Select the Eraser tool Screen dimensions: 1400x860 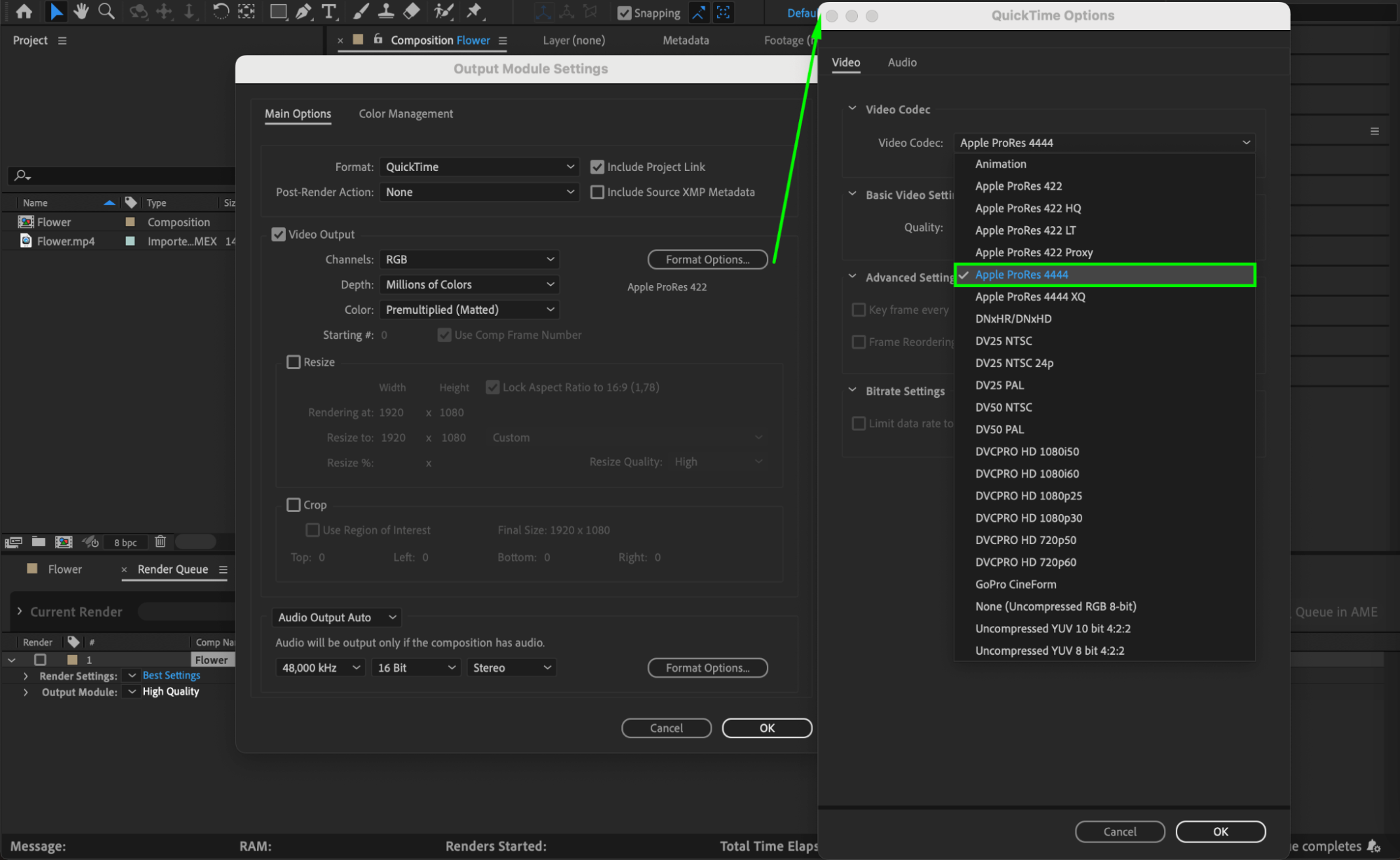click(412, 11)
